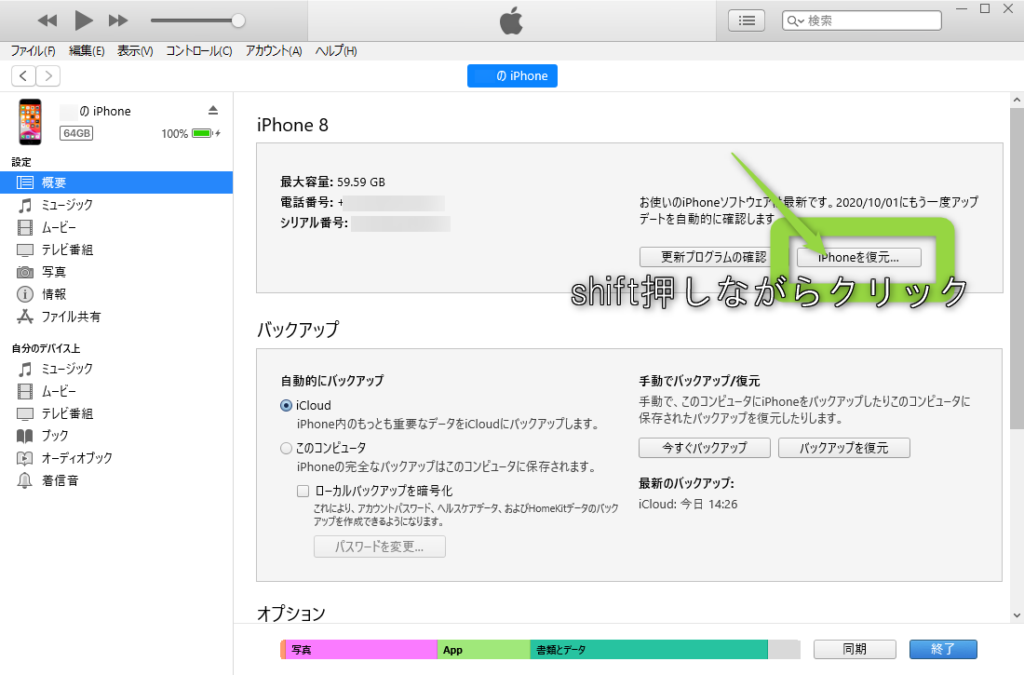The image size is (1024, 675).
Task: Open the 表示(V) menu
Action: (135, 51)
